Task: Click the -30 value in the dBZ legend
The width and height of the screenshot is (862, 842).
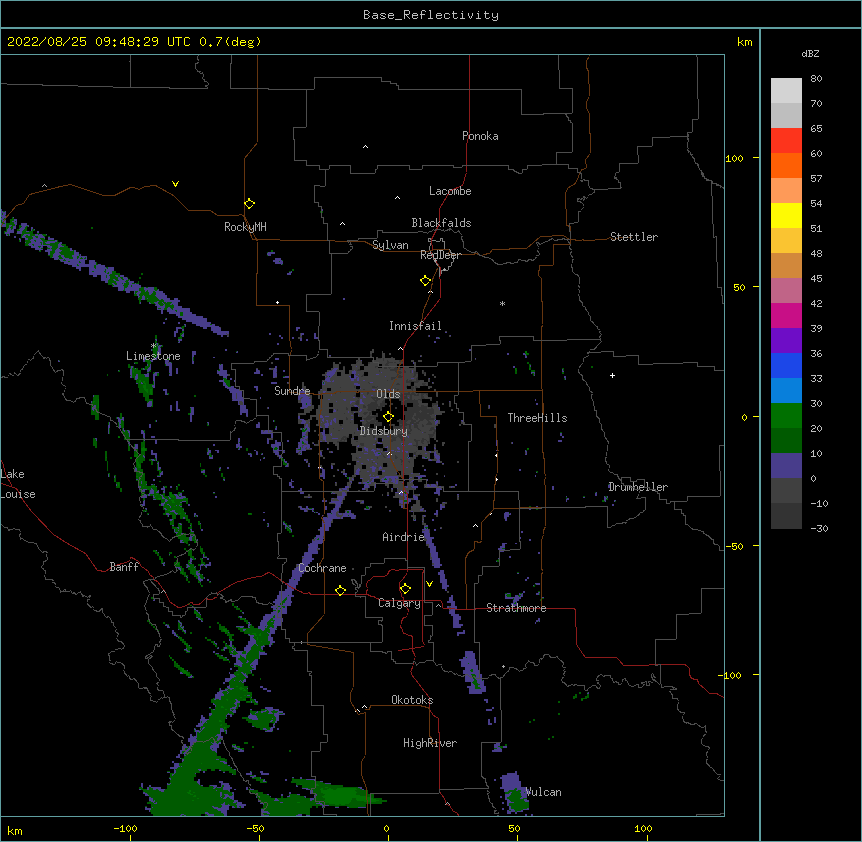Action: (819, 529)
